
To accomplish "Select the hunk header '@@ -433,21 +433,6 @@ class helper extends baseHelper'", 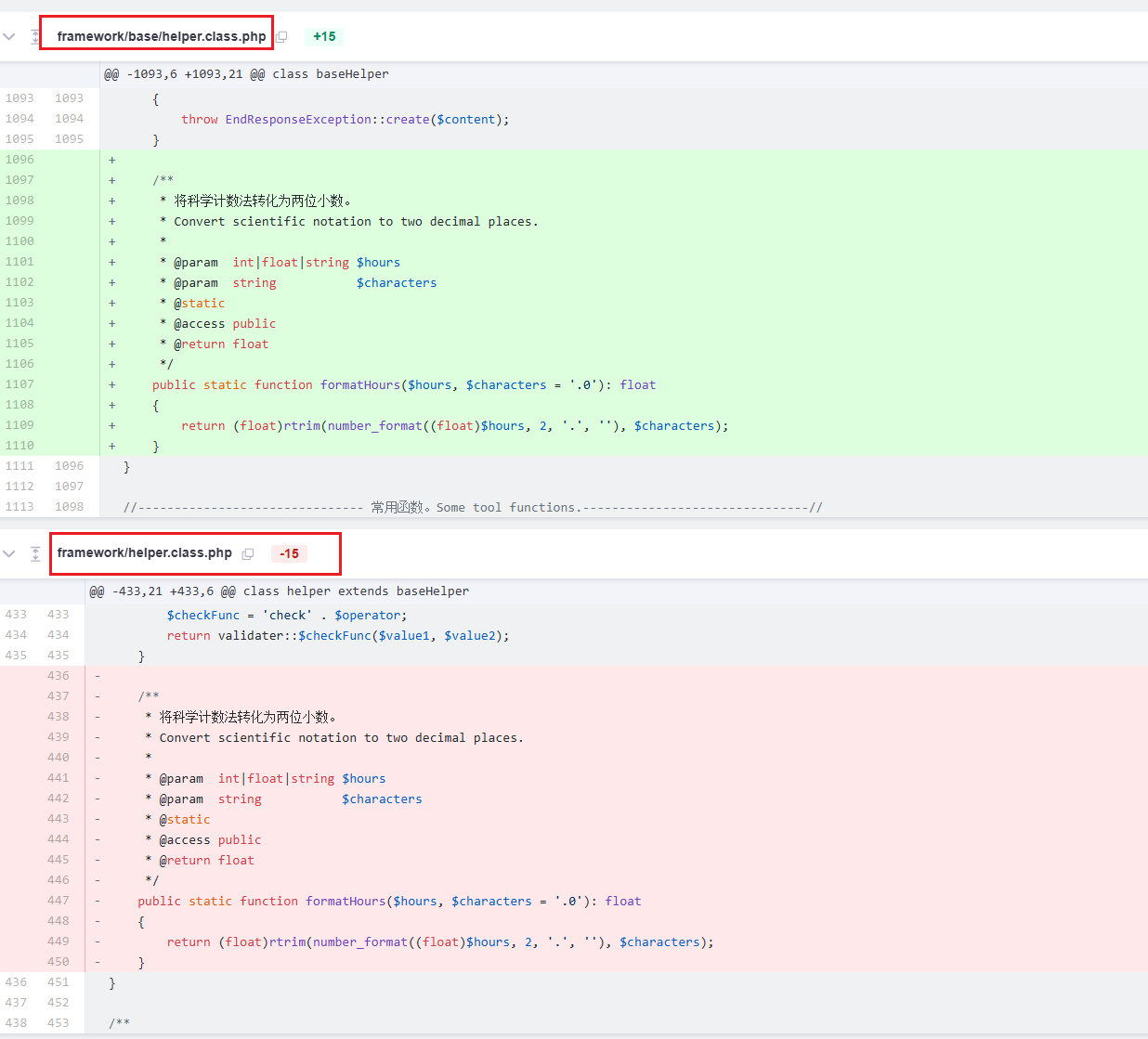I will 279,591.
